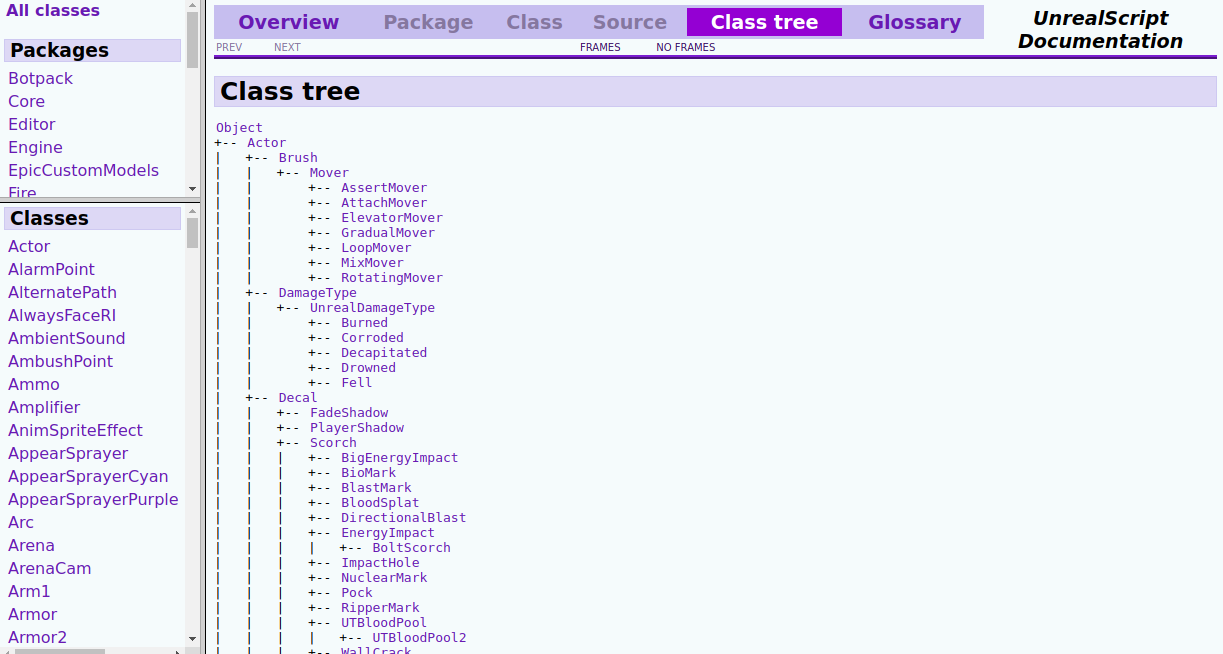The image size is (1223, 654).
Task: Open the Engine package
Action: (35, 147)
